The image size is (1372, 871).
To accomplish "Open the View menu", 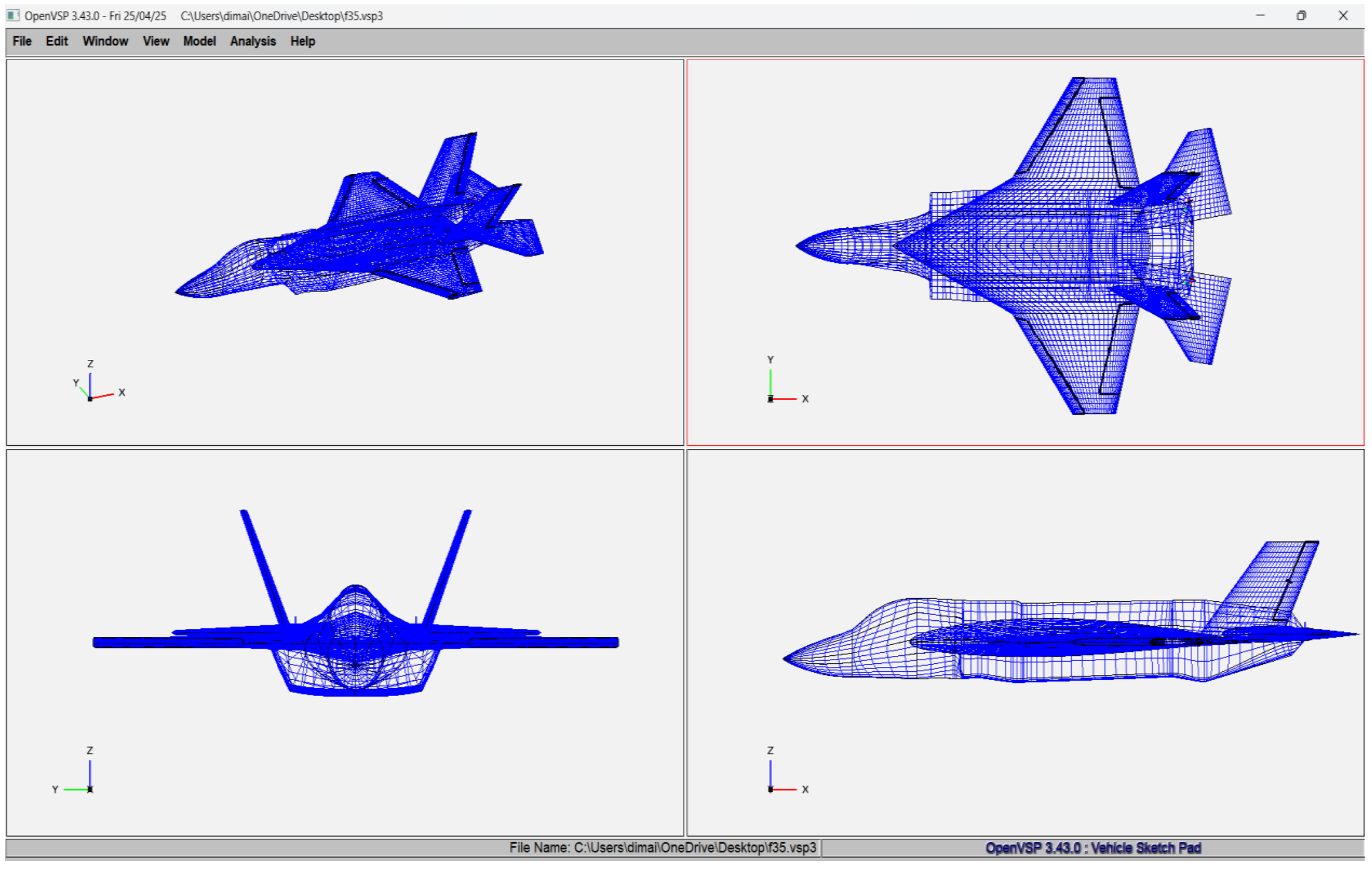I will [156, 41].
